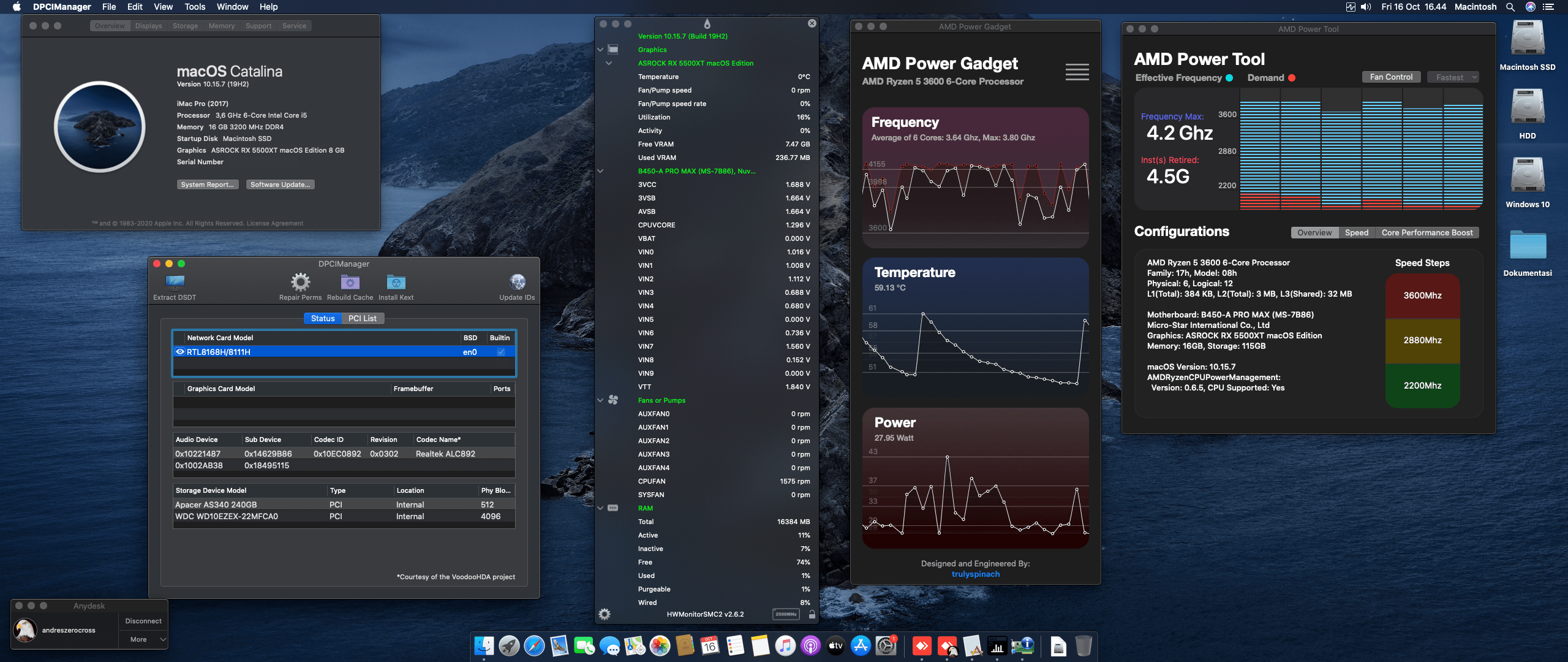Open Trash in the Dock
The height and width of the screenshot is (662, 1568).
click(1084, 646)
